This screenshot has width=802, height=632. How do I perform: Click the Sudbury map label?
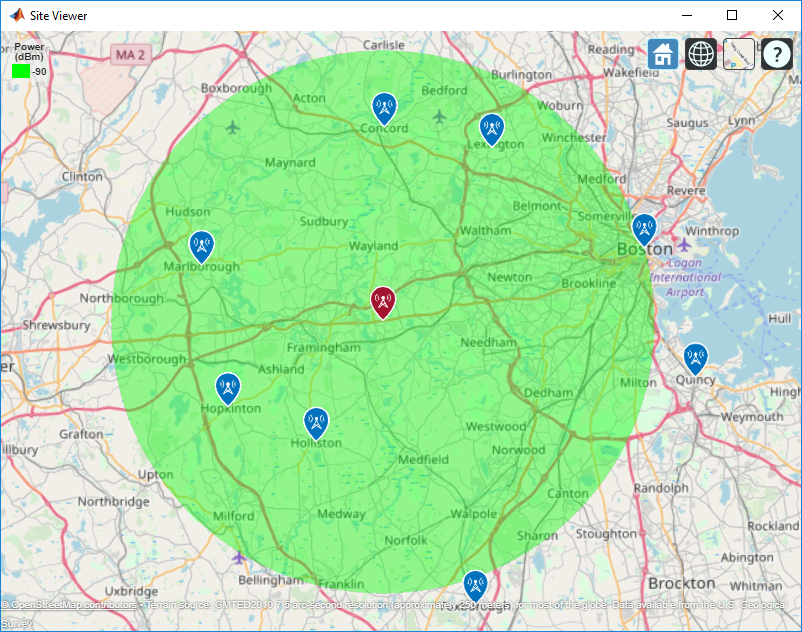pos(324,221)
